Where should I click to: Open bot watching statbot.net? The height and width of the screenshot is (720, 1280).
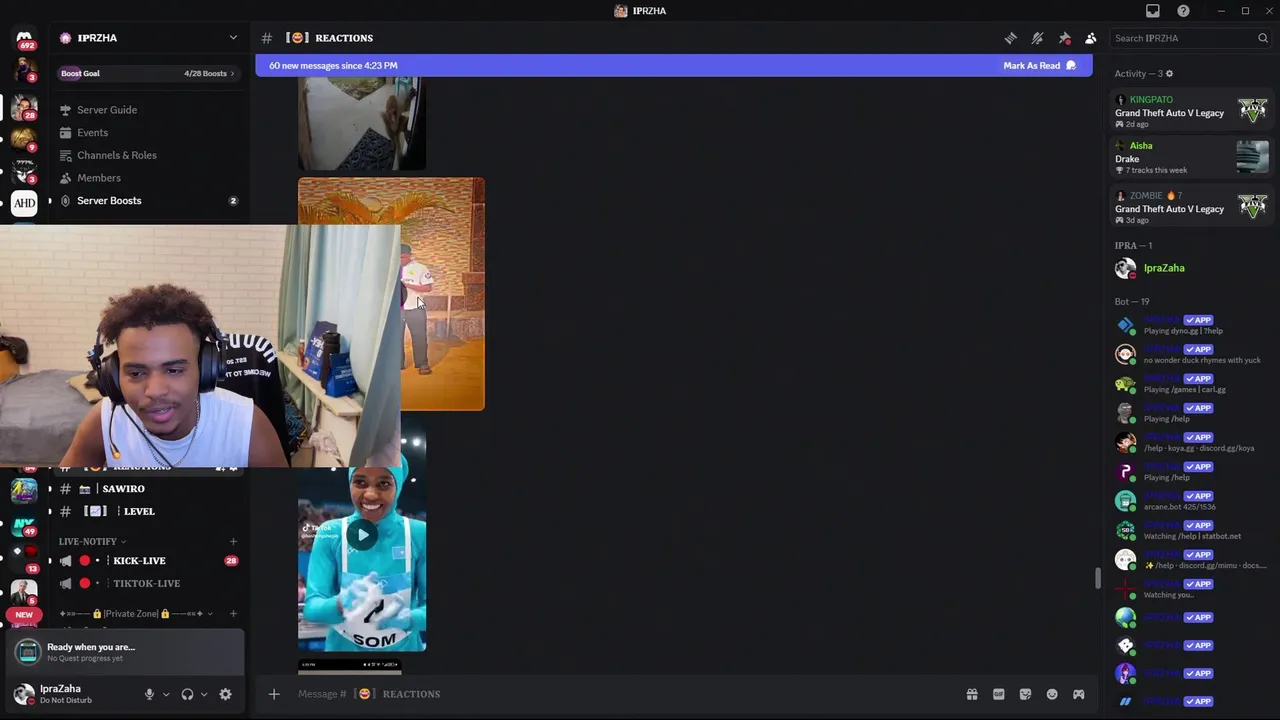1191,530
